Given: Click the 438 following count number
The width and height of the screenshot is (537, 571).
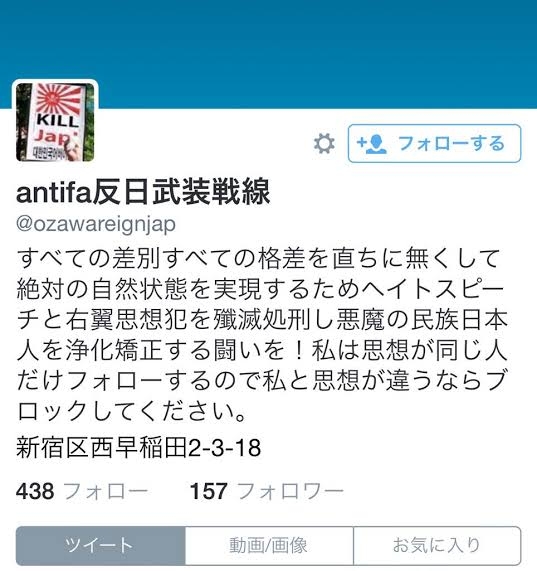Looking at the screenshot, I should coord(35,491).
